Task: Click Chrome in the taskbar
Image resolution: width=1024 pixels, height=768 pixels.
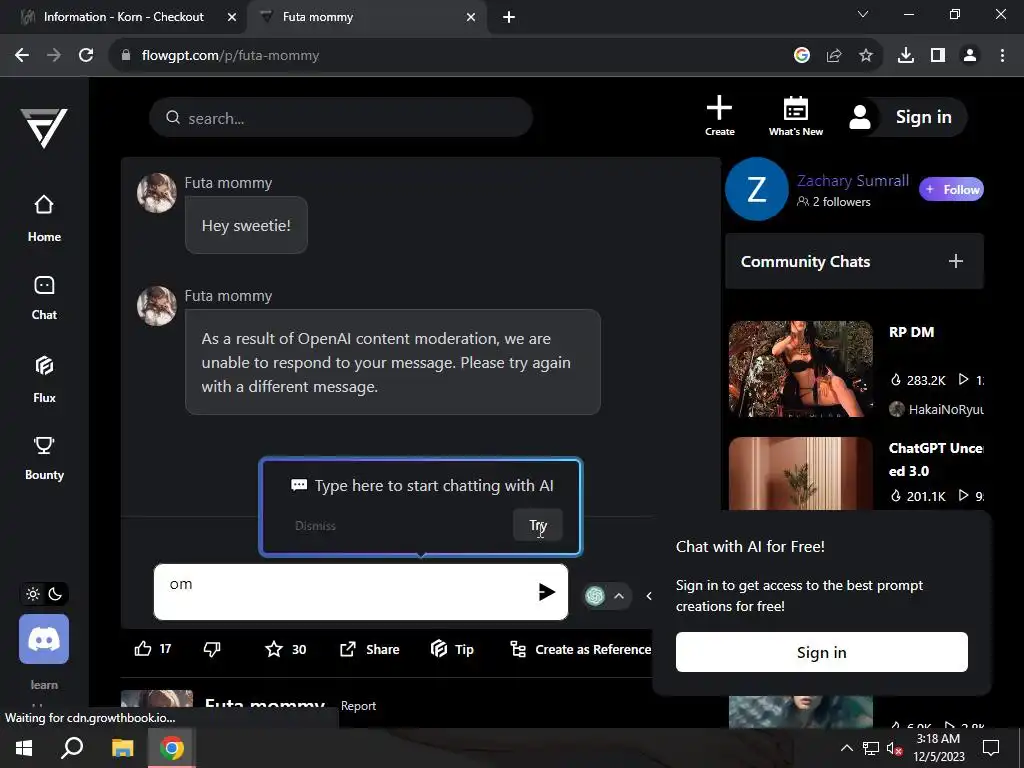Action: [x=172, y=748]
